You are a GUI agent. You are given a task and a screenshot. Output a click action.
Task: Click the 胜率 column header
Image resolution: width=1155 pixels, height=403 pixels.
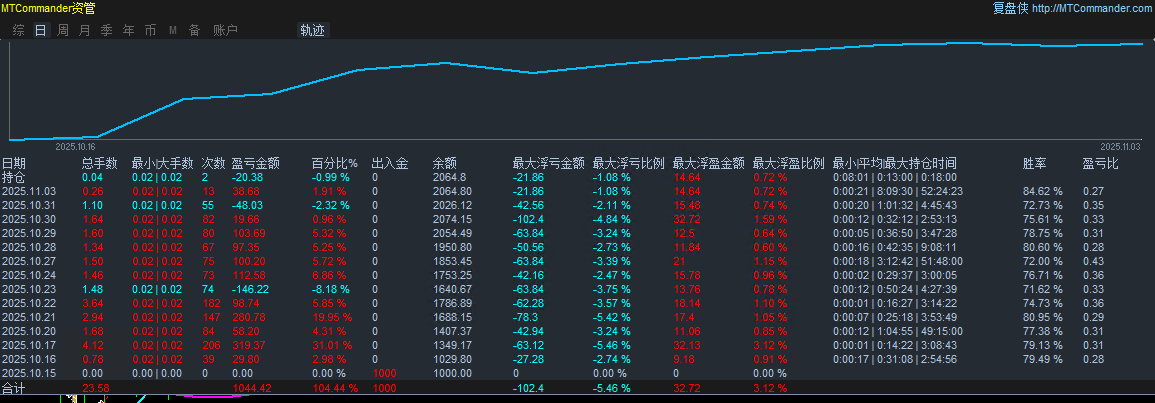tap(1034, 163)
